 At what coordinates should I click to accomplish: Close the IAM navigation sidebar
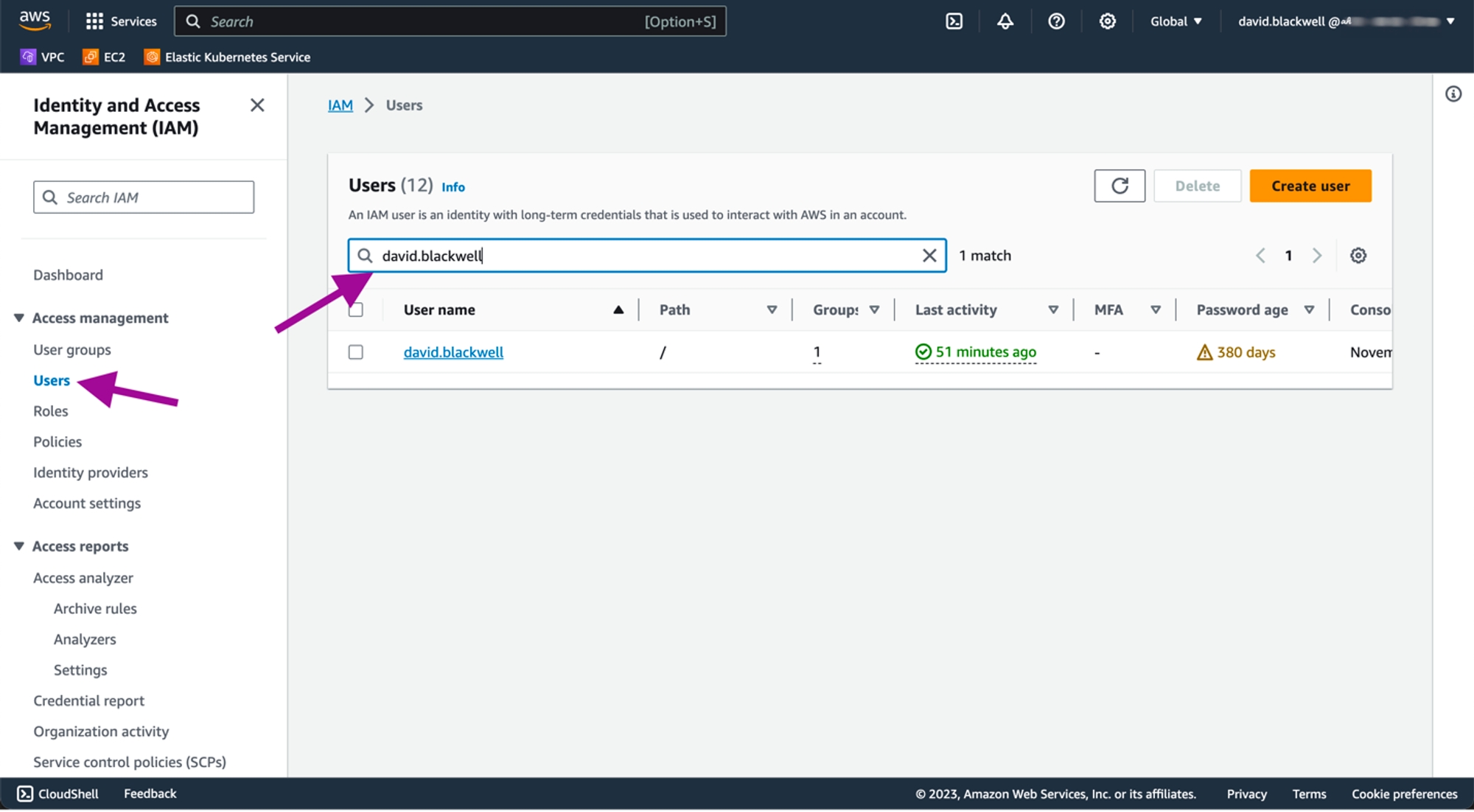click(257, 105)
